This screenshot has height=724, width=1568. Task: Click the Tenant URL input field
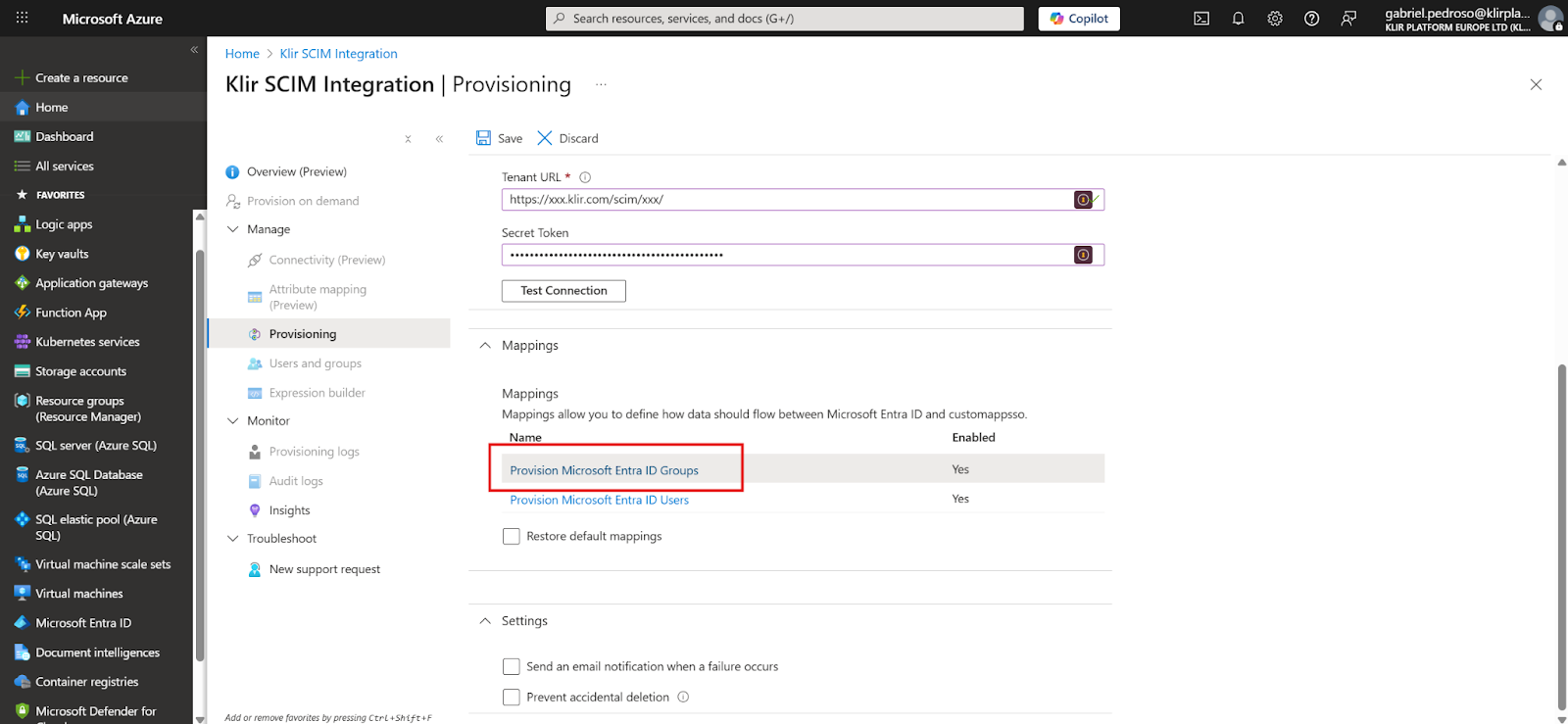coord(784,200)
